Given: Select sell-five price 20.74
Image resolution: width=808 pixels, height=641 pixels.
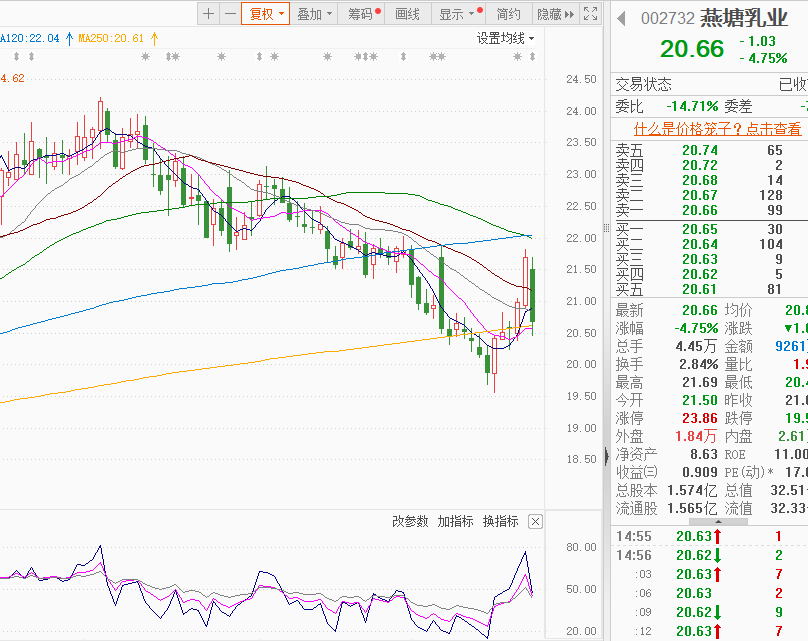Looking at the screenshot, I should pyautogui.click(x=700, y=150).
